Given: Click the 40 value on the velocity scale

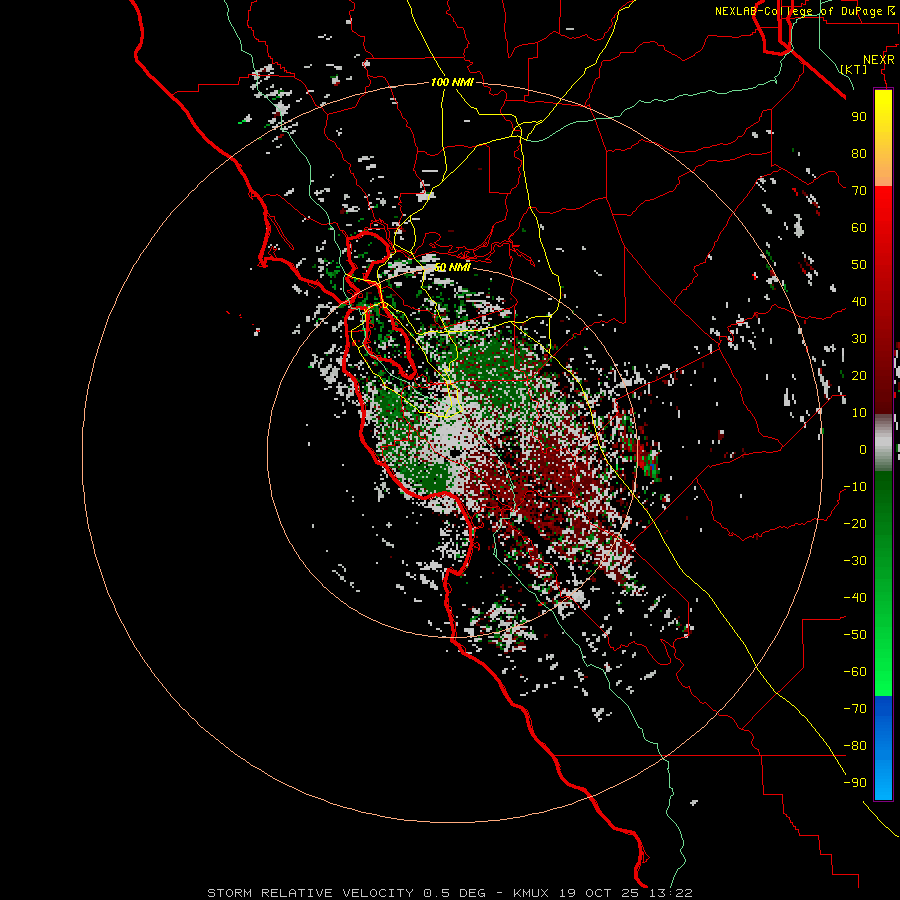Looking at the screenshot, I should [x=859, y=301].
